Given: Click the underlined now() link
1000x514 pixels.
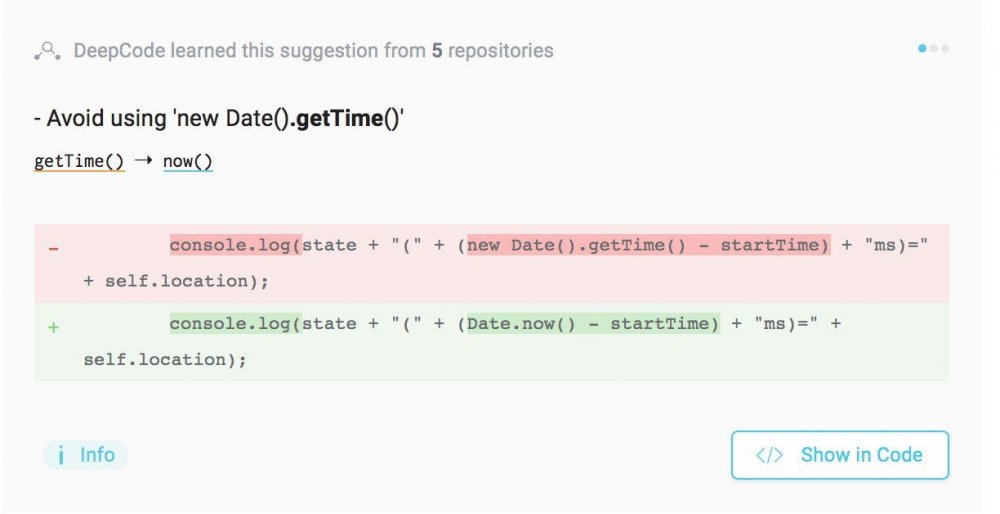Looking at the screenshot, I should (188, 161).
